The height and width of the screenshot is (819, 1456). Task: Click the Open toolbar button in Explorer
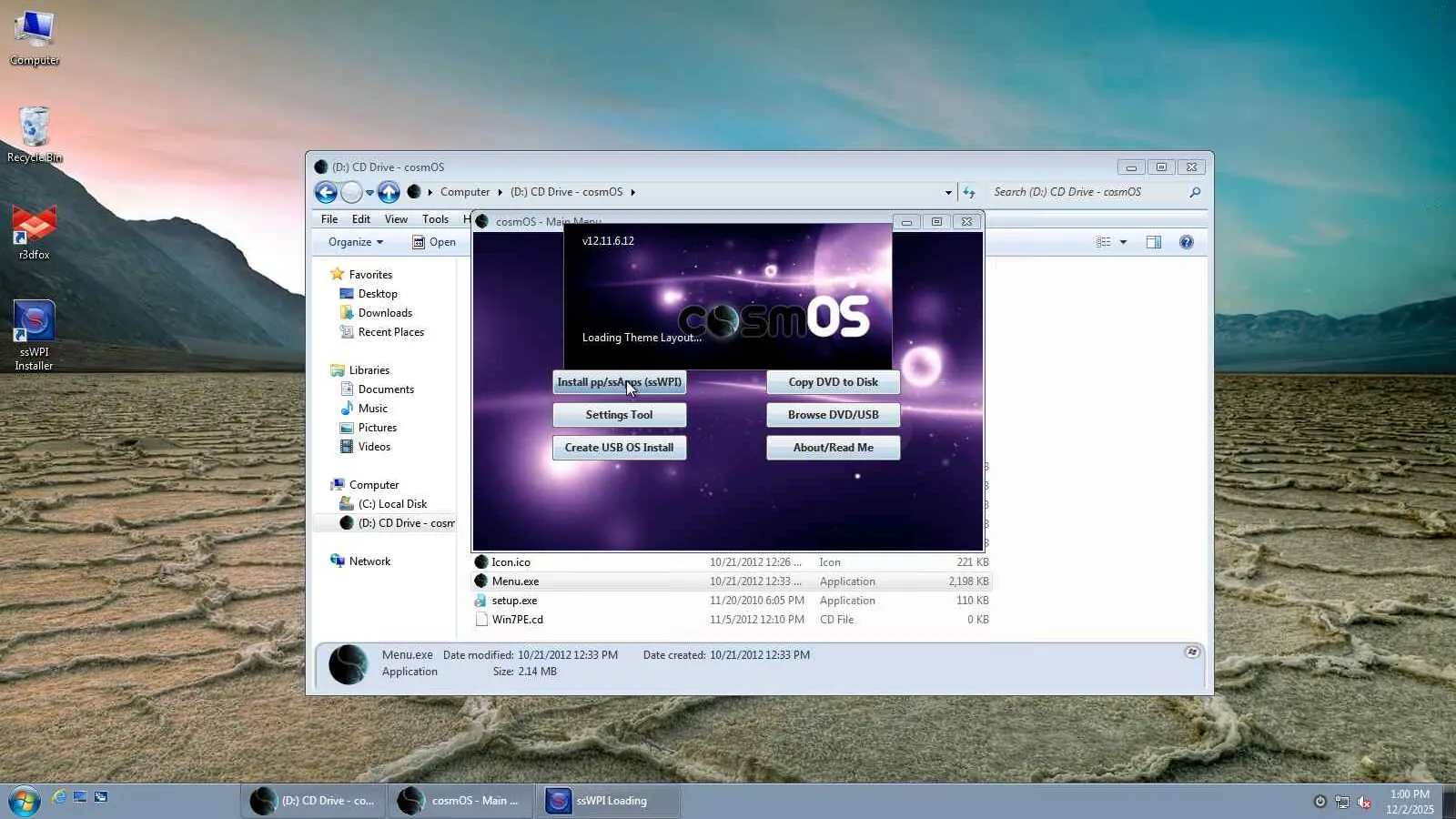click(x=434, y=242)
